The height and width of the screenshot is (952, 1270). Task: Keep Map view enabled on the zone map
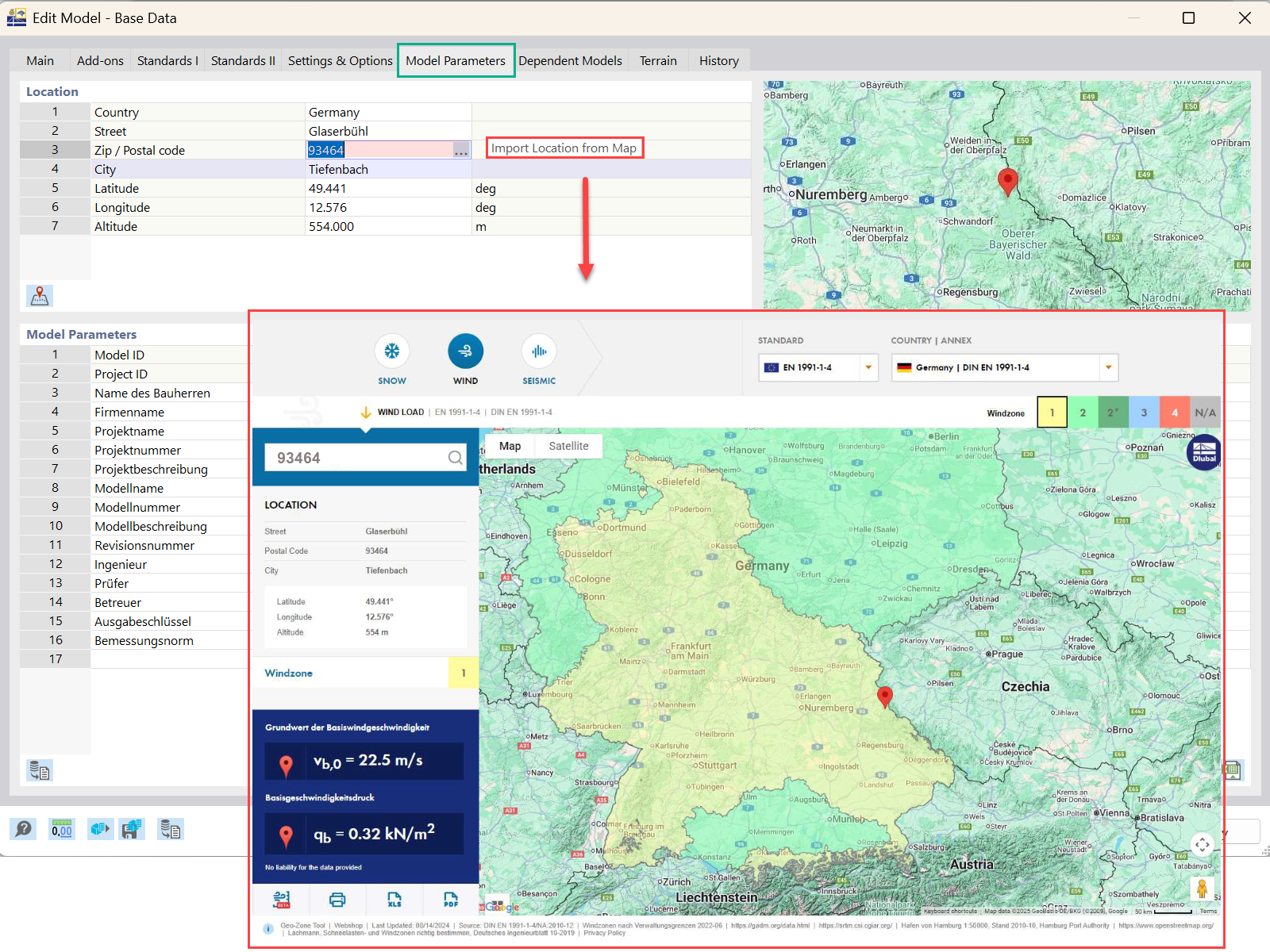pos(509,446)
